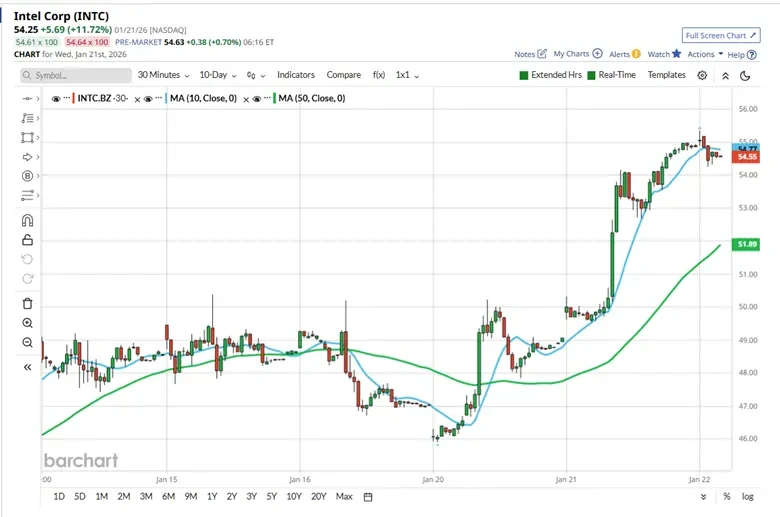Viewport: 780px width, 517px height.
Task: Click the blue MA (10) color bar
Action: click(x=166, y=98)
